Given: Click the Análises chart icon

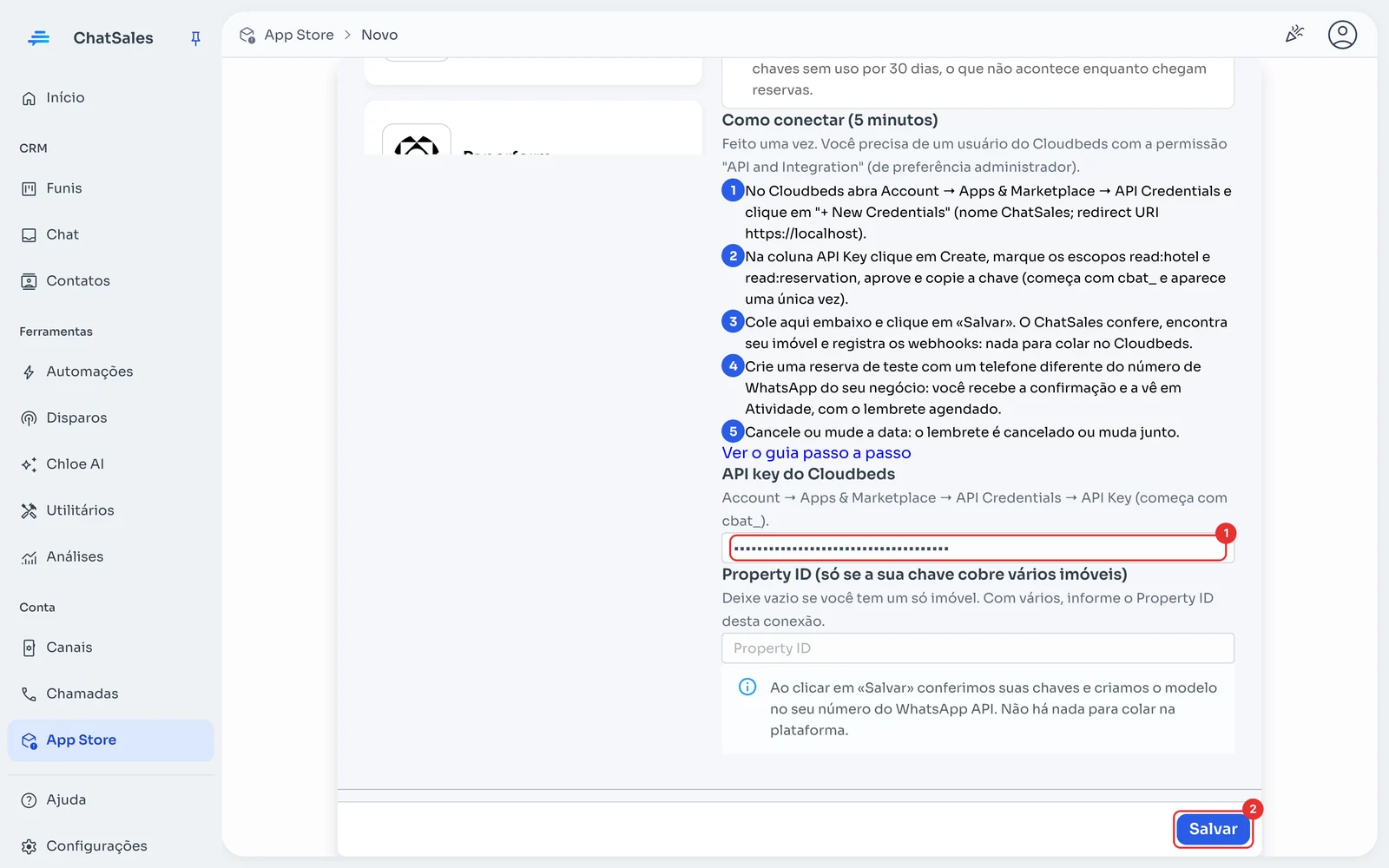Looking at the screenshot, I should [29, 557].
